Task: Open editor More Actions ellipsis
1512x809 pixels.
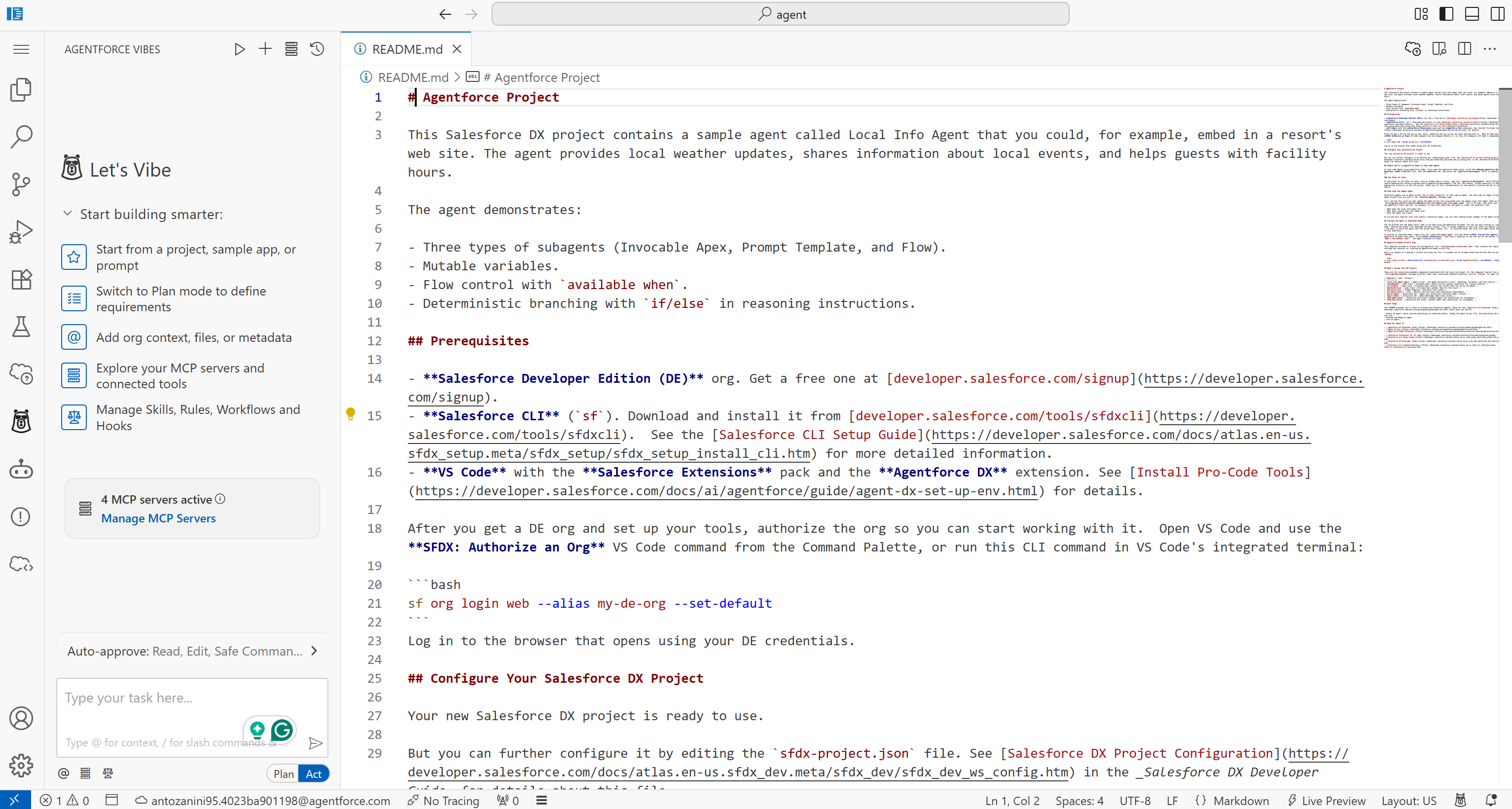Action: pos(1490,49)
